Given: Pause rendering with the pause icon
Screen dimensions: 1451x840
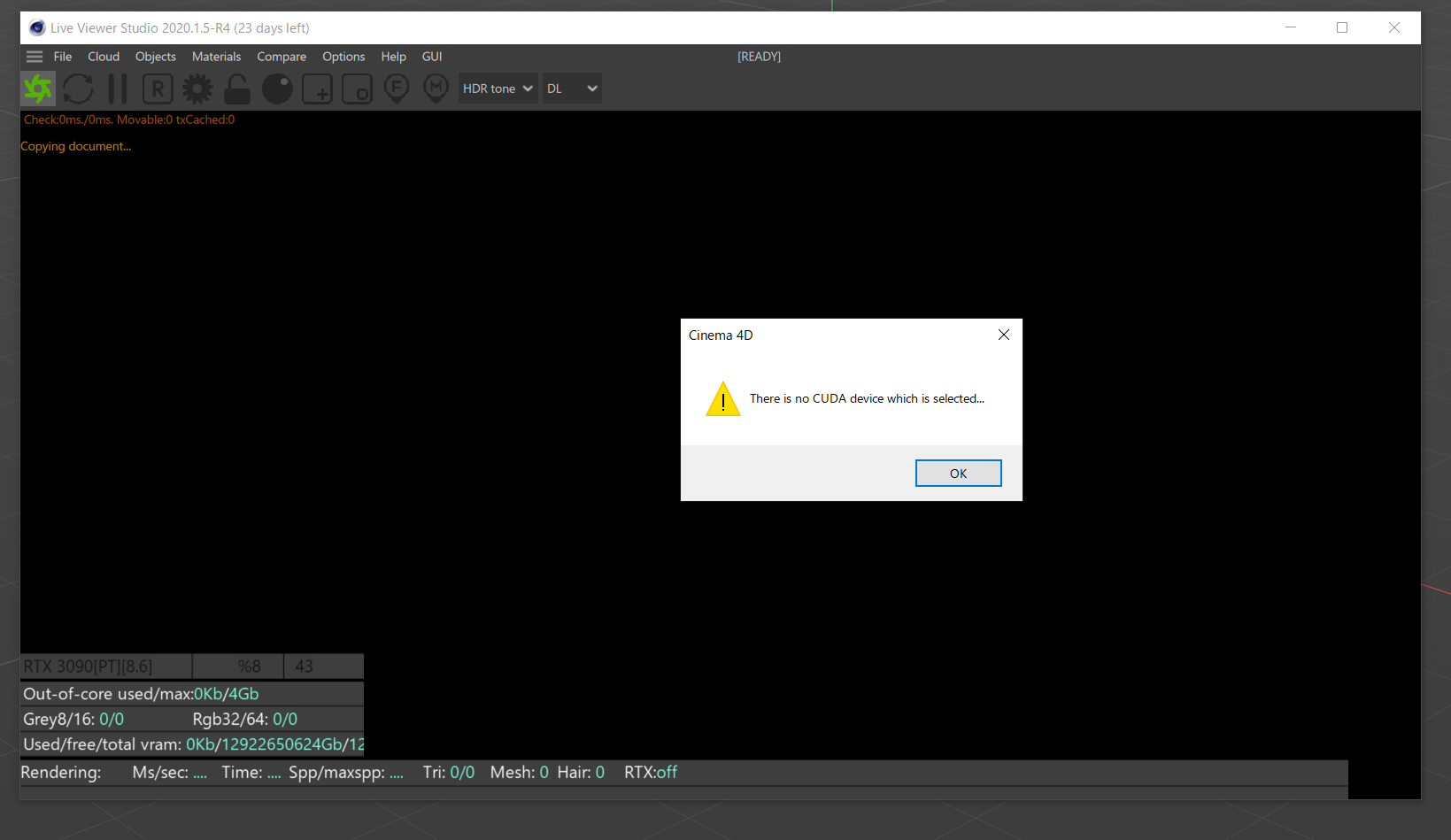Looking at the screenshot, I should click(118, 89).
